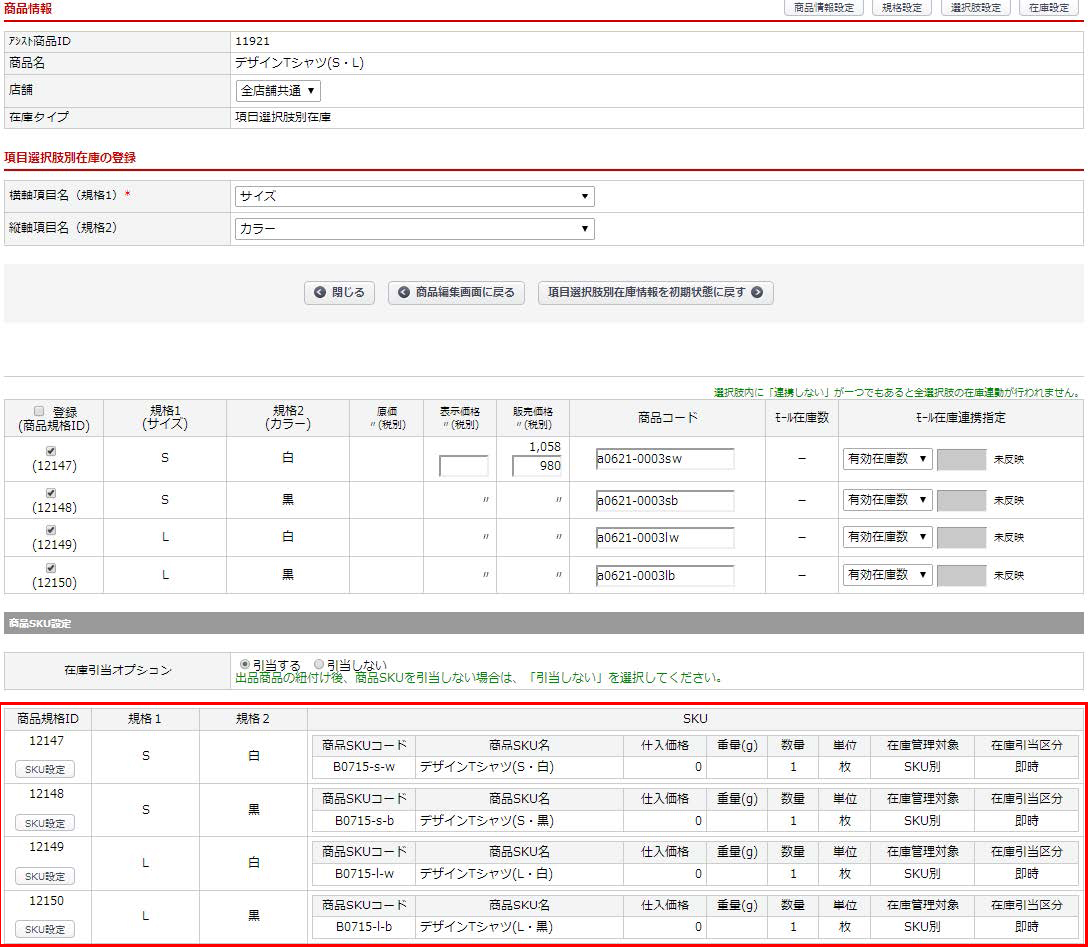Click the 閉じる button

tap(340, 293)
